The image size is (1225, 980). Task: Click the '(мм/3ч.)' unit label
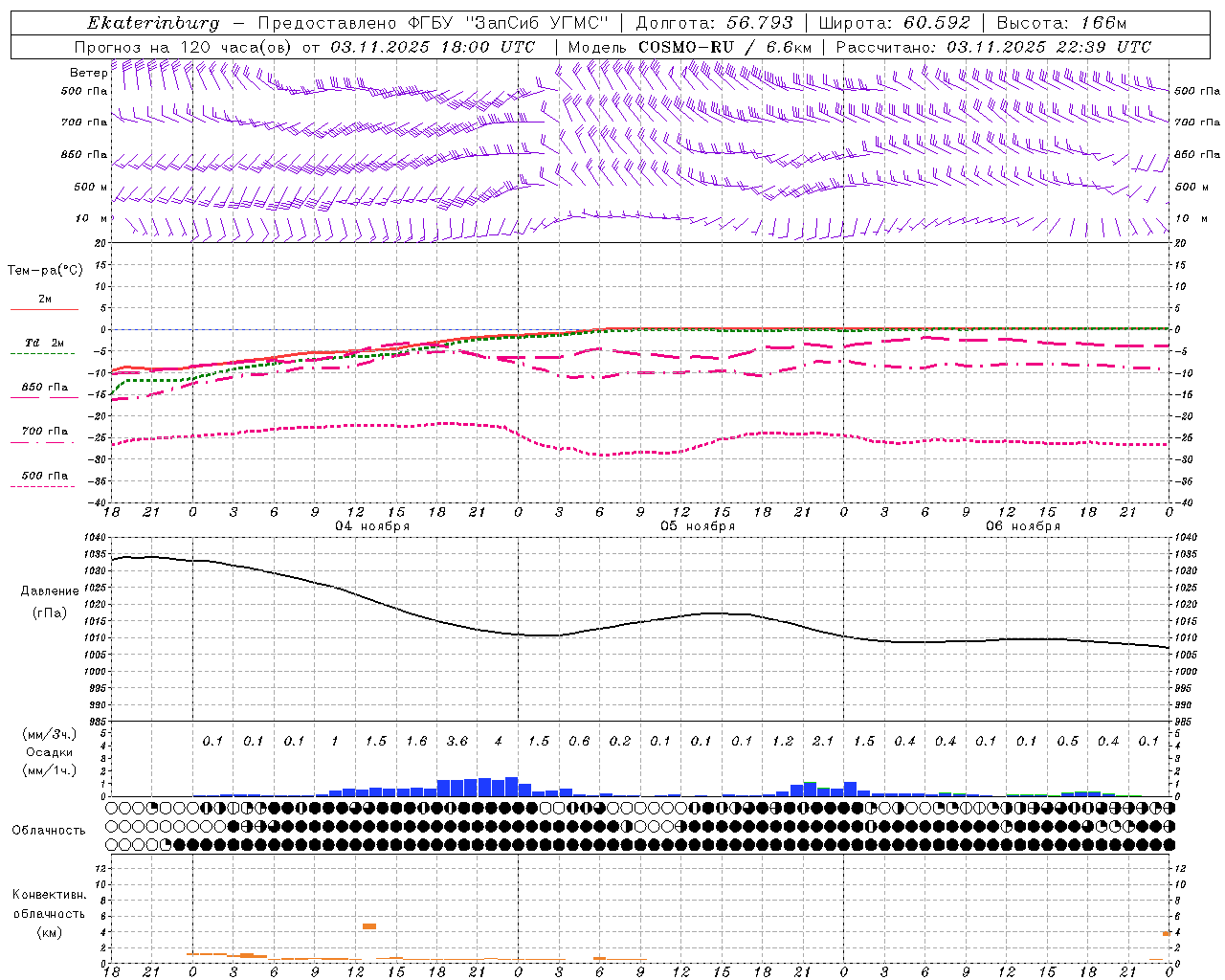(x=49, y=734)
